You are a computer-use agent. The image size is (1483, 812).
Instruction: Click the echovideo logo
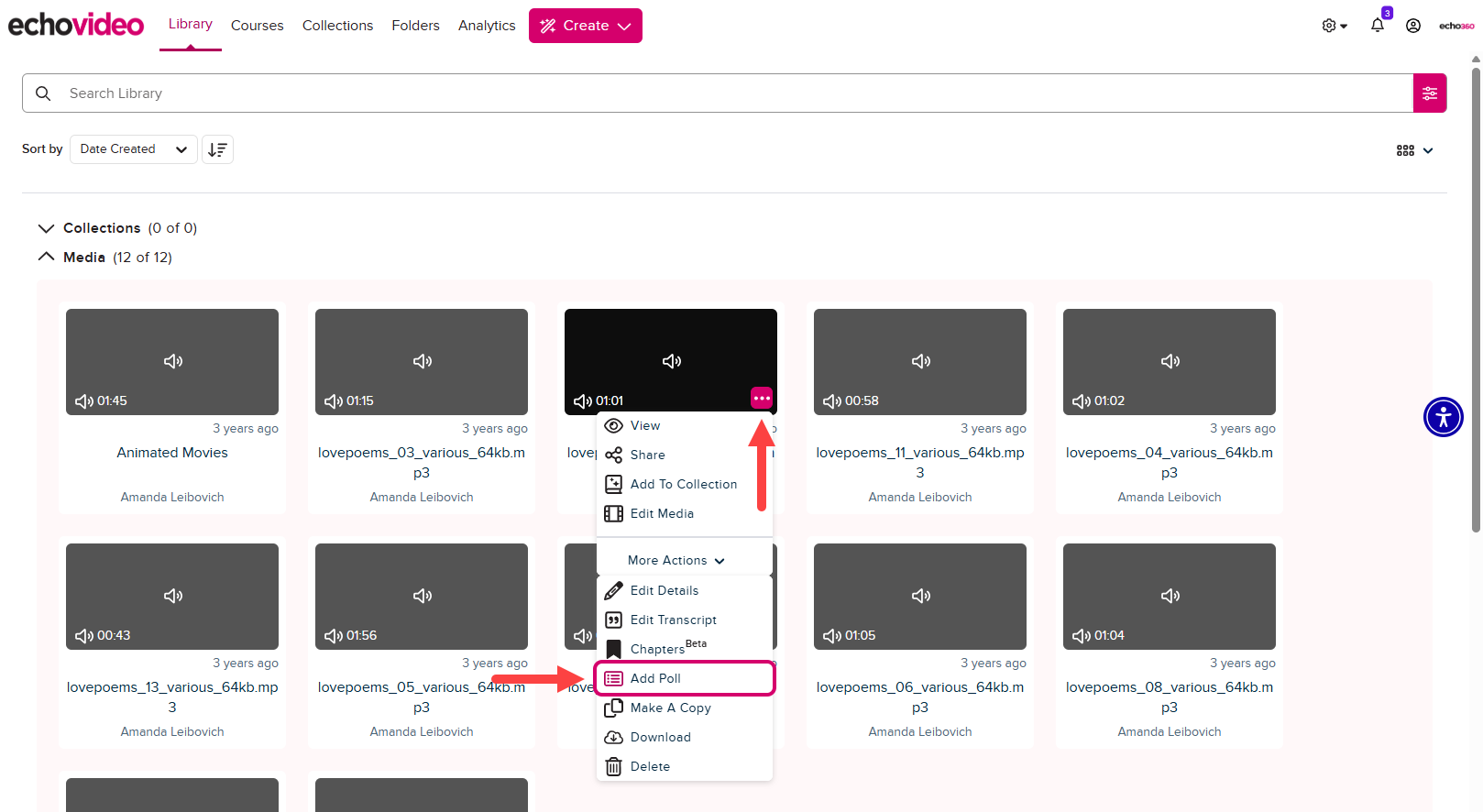click(76, 25)
